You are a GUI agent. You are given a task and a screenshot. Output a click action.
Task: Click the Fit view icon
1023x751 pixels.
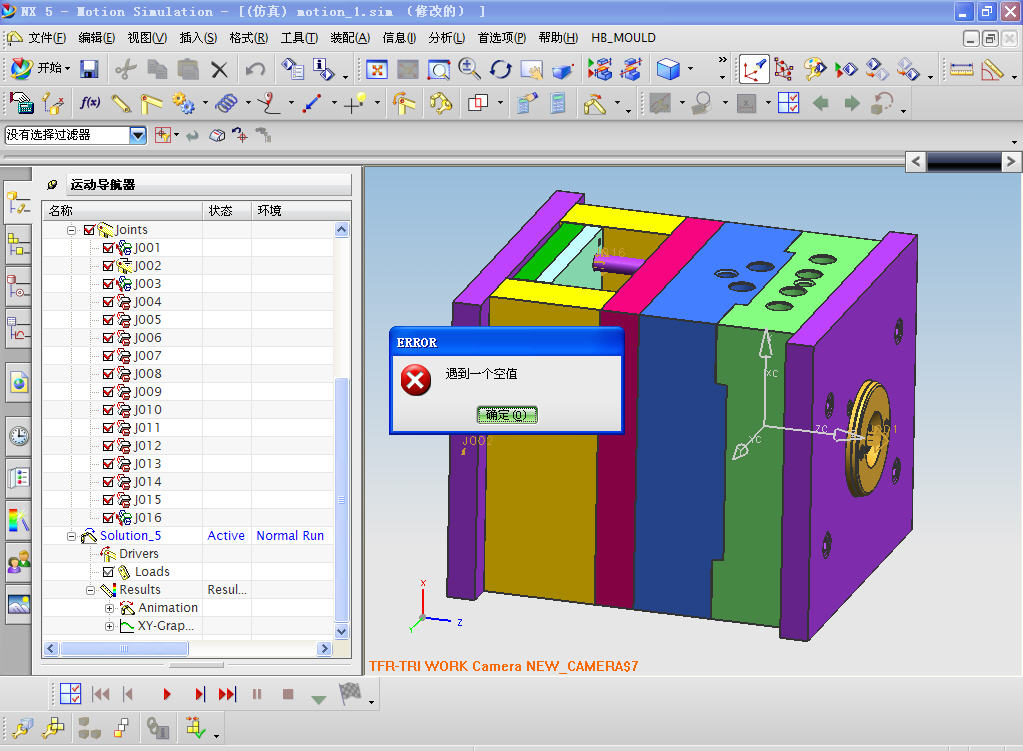coord(377,69)
